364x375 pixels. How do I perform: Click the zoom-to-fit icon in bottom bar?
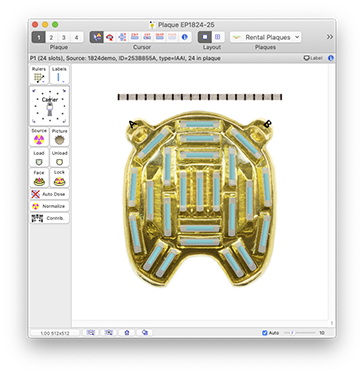tap(91, 332)
